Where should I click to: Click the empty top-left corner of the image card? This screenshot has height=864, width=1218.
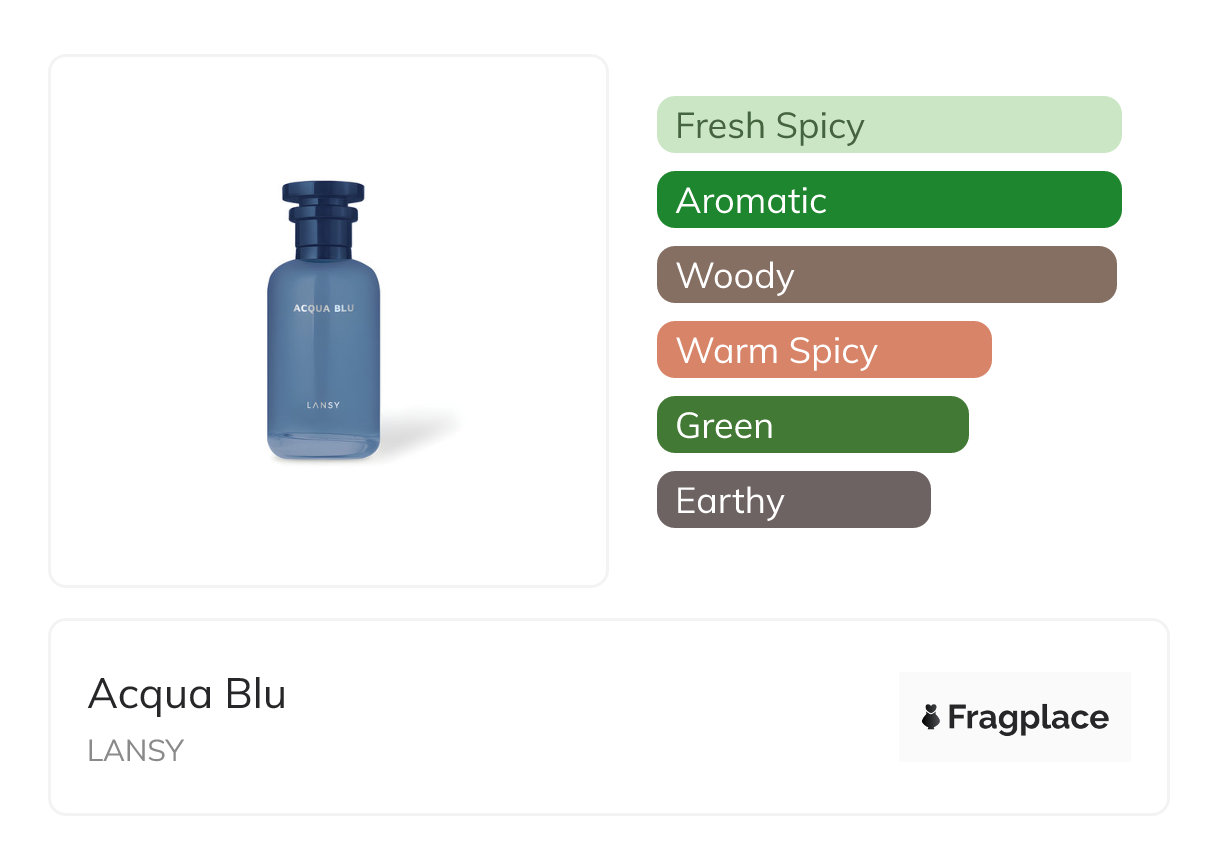(90, 95)
